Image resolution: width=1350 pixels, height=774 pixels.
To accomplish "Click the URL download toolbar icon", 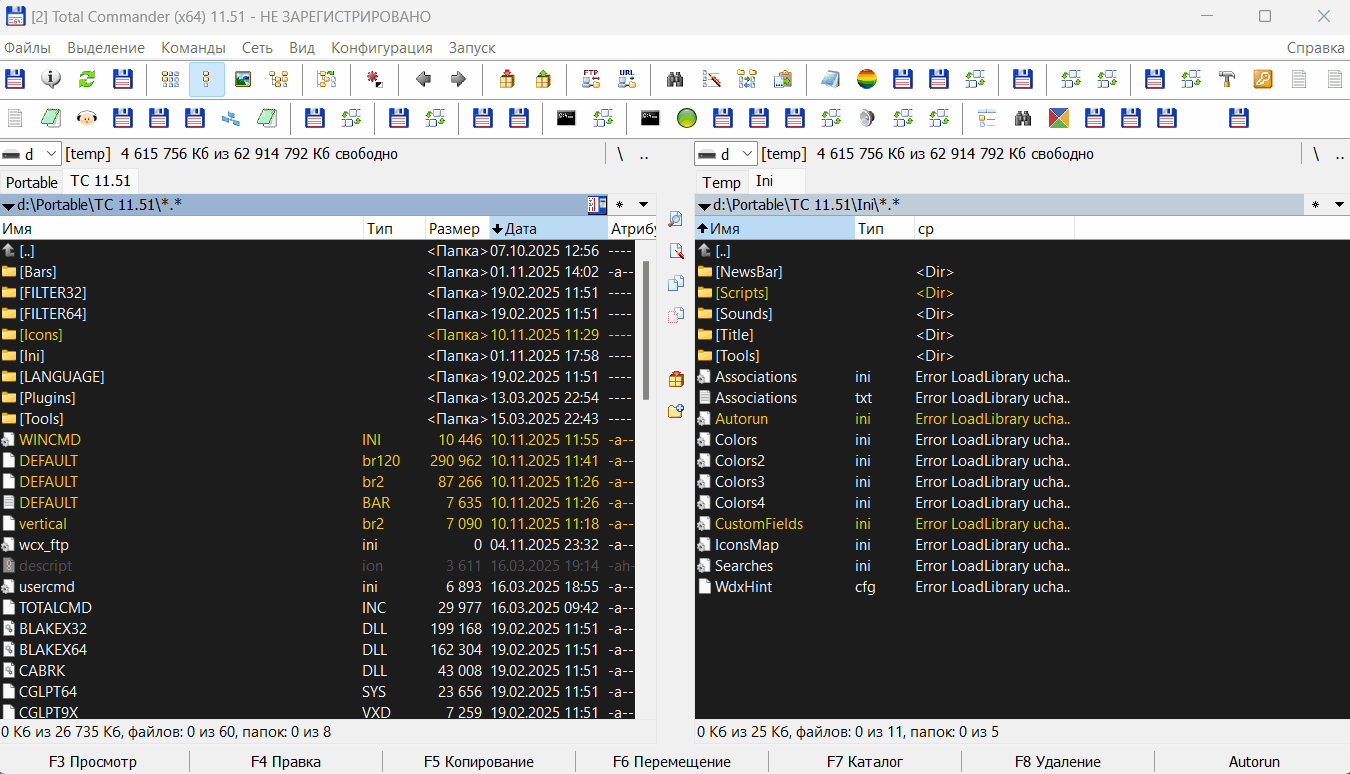I will click(x=627, y=79).
